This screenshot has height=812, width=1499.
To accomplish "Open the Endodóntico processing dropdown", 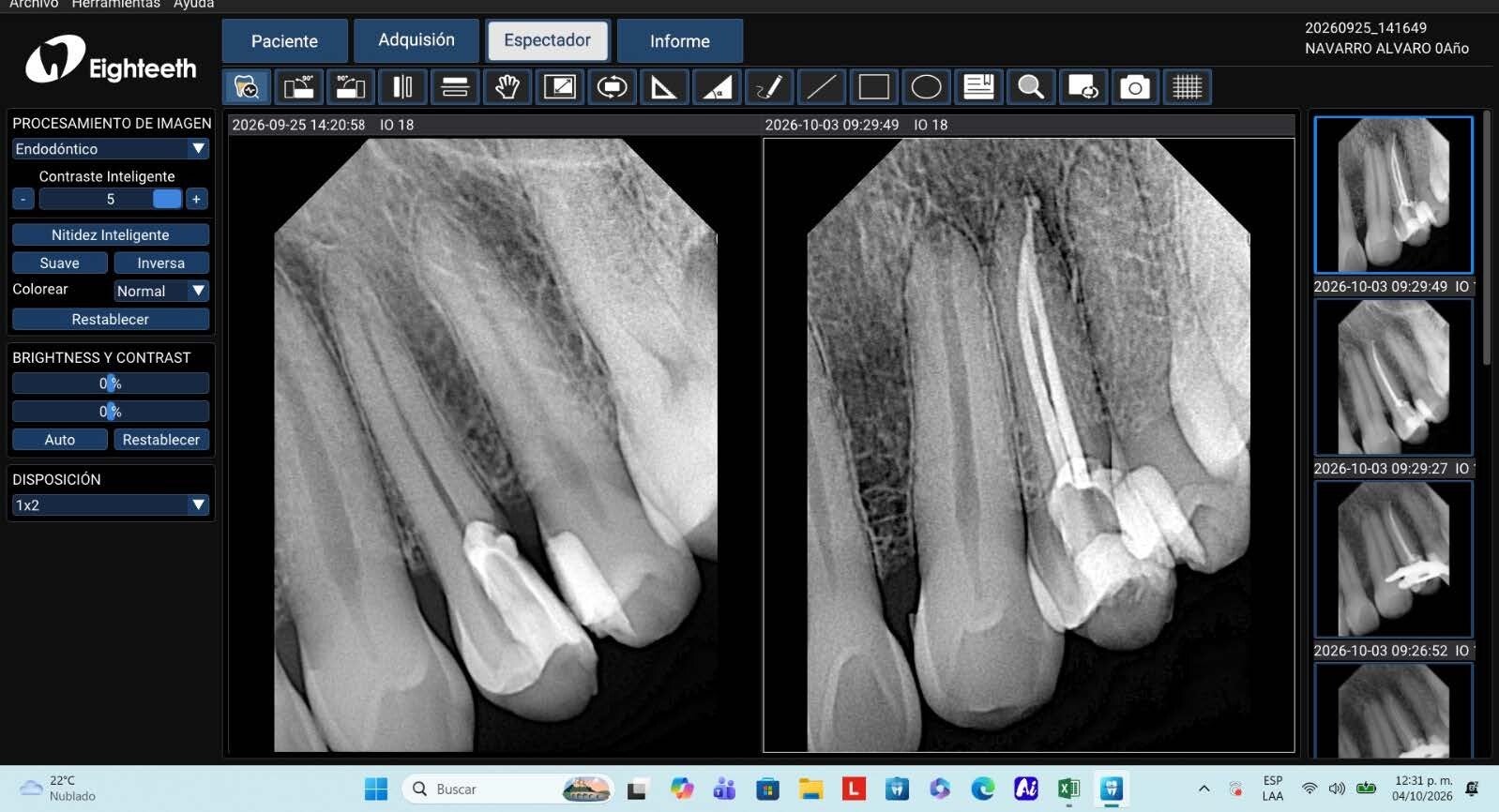I will [111, 148].
